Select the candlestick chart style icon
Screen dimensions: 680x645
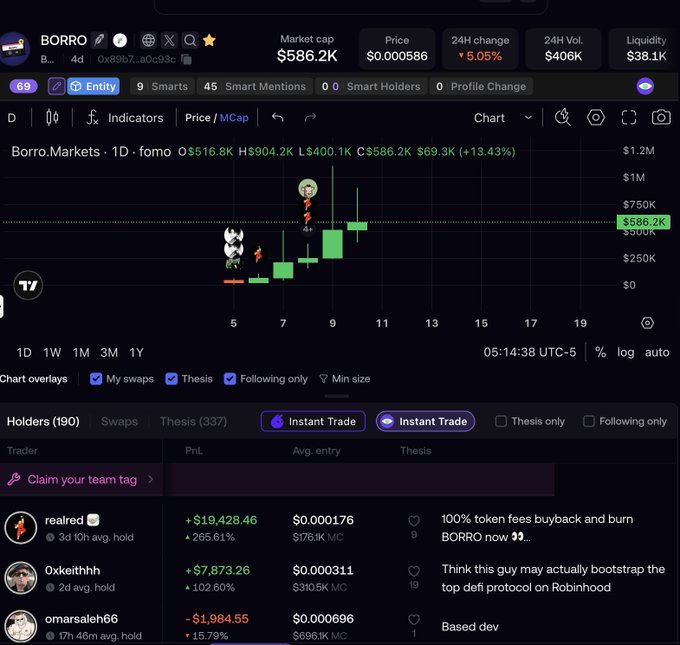[52, 118]
